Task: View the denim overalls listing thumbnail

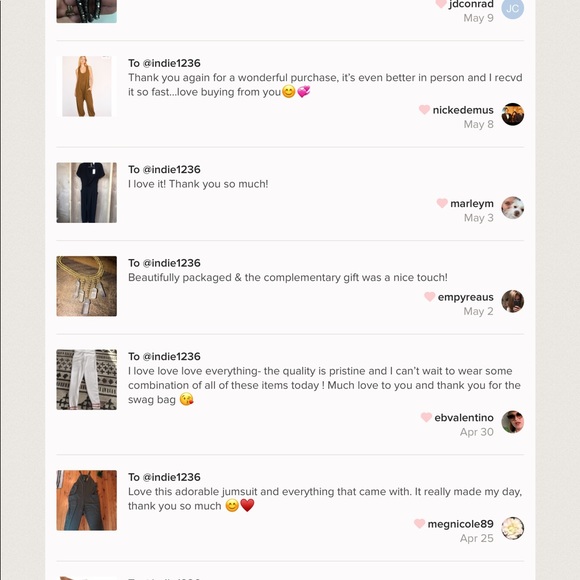Action: (x=87, y=500)
